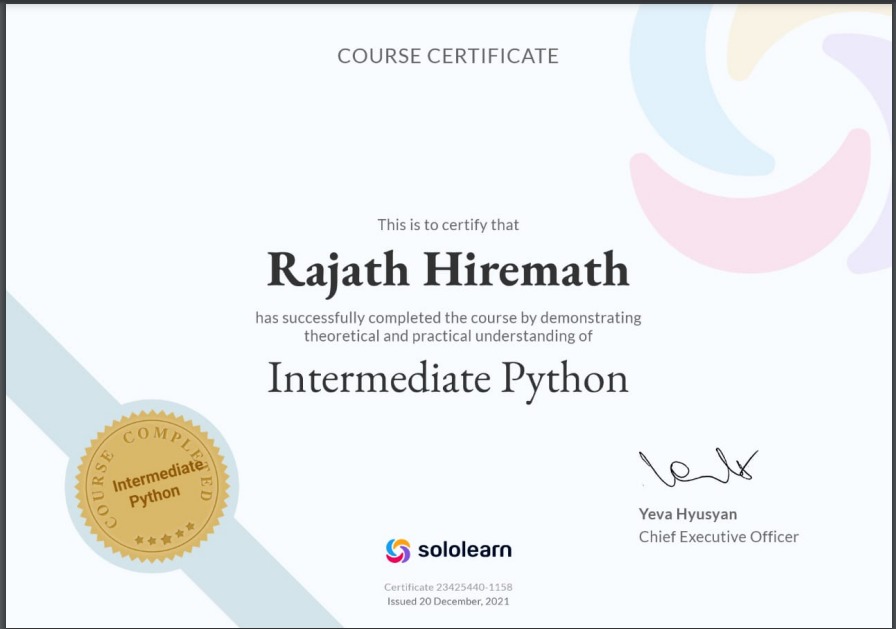This screenshot has height=629, width=896.
Task: Select the recipient name Rajath Hiremath
Action: point(448,269)
